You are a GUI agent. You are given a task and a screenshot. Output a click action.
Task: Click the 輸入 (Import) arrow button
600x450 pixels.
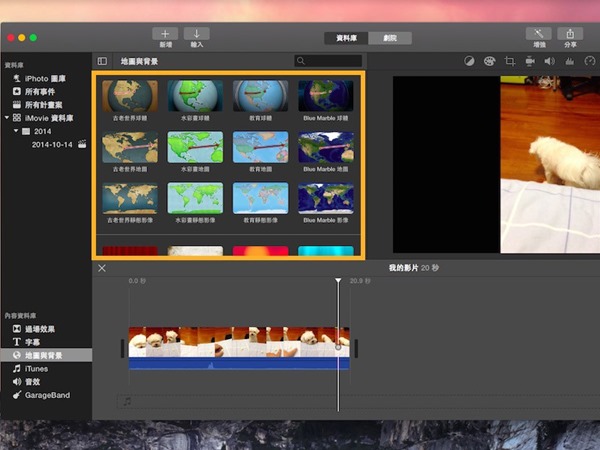coord(196,33)
